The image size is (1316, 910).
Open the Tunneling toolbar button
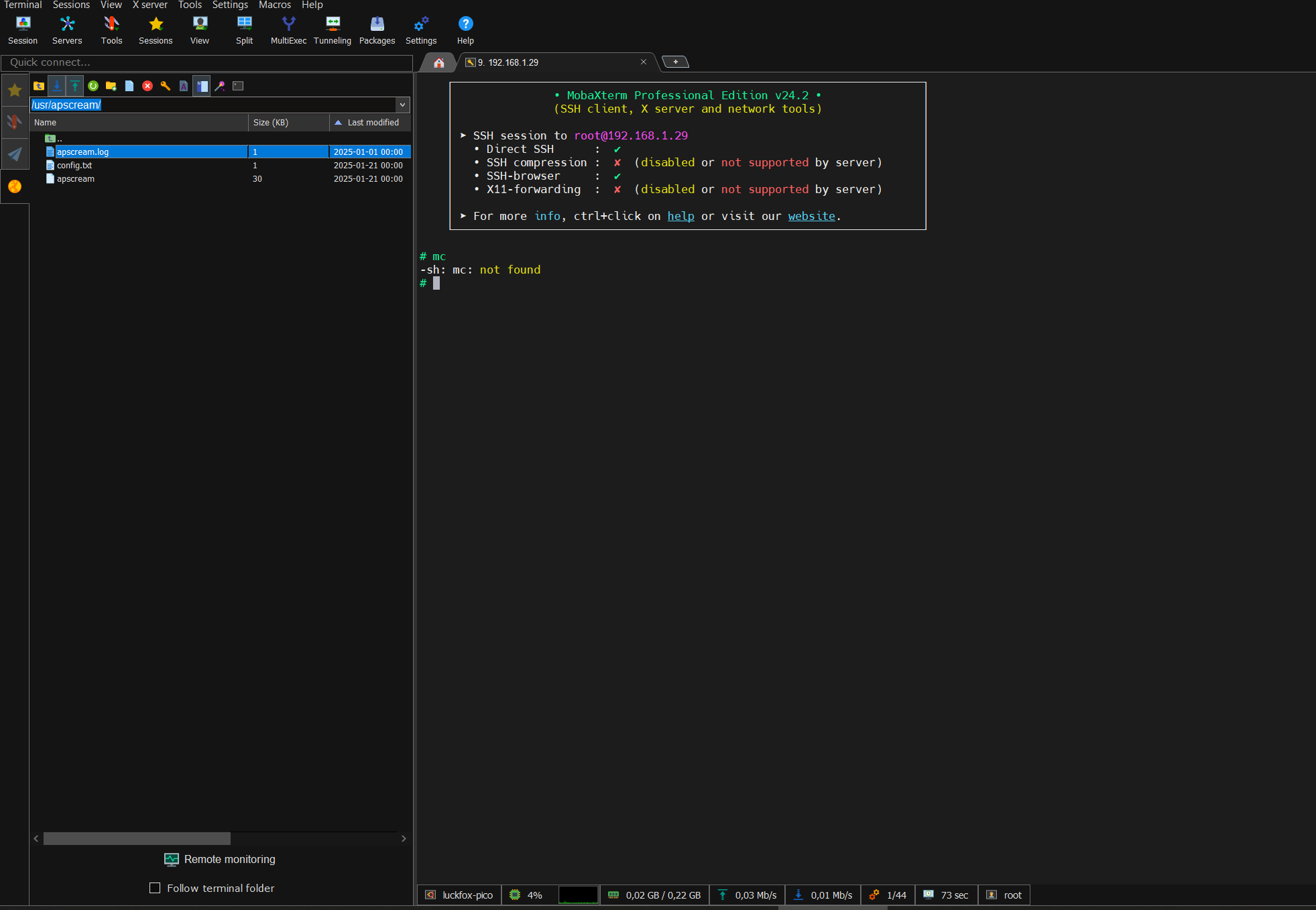333,30
